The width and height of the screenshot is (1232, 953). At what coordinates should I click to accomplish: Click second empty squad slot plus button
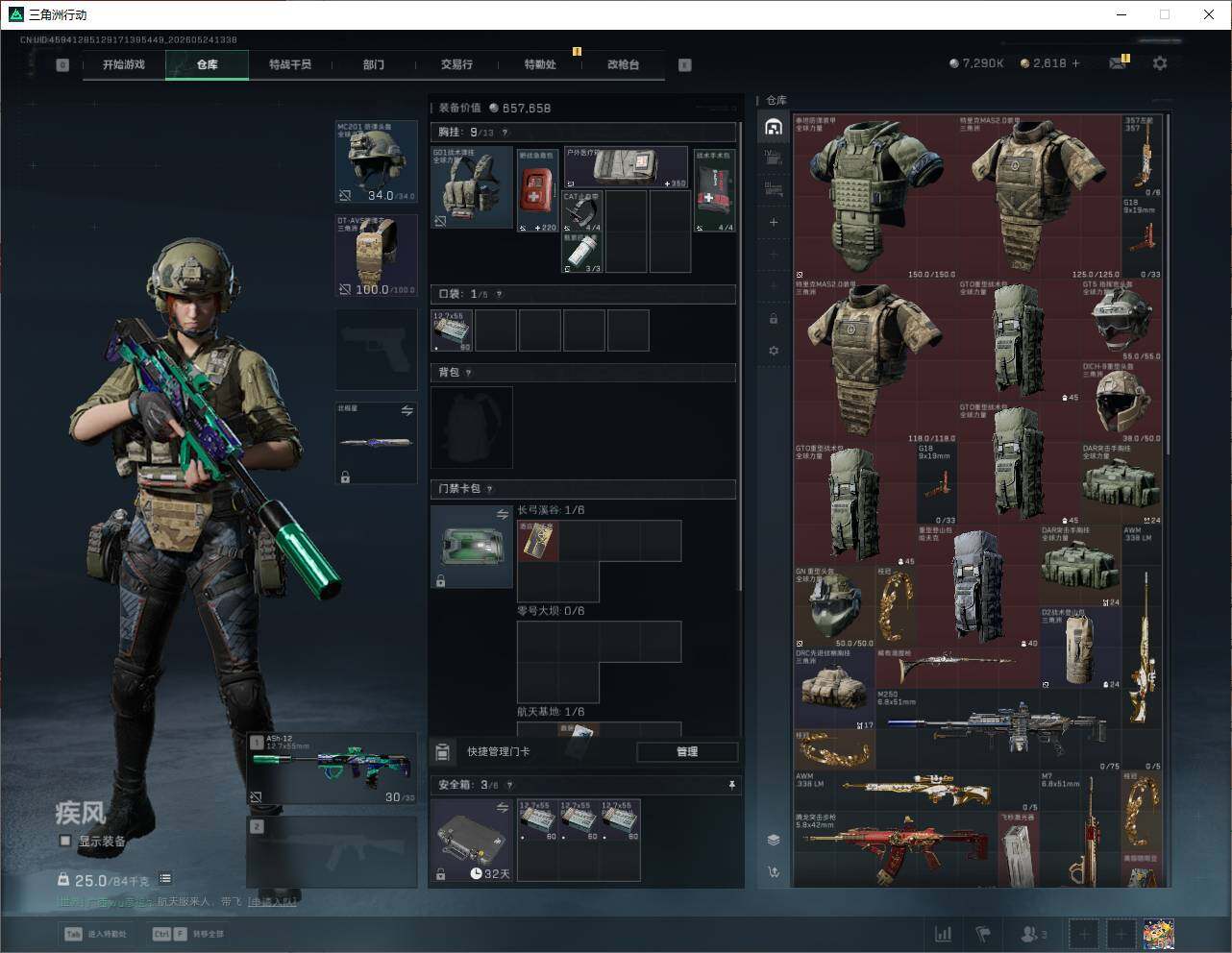(x=1121, y=934)
